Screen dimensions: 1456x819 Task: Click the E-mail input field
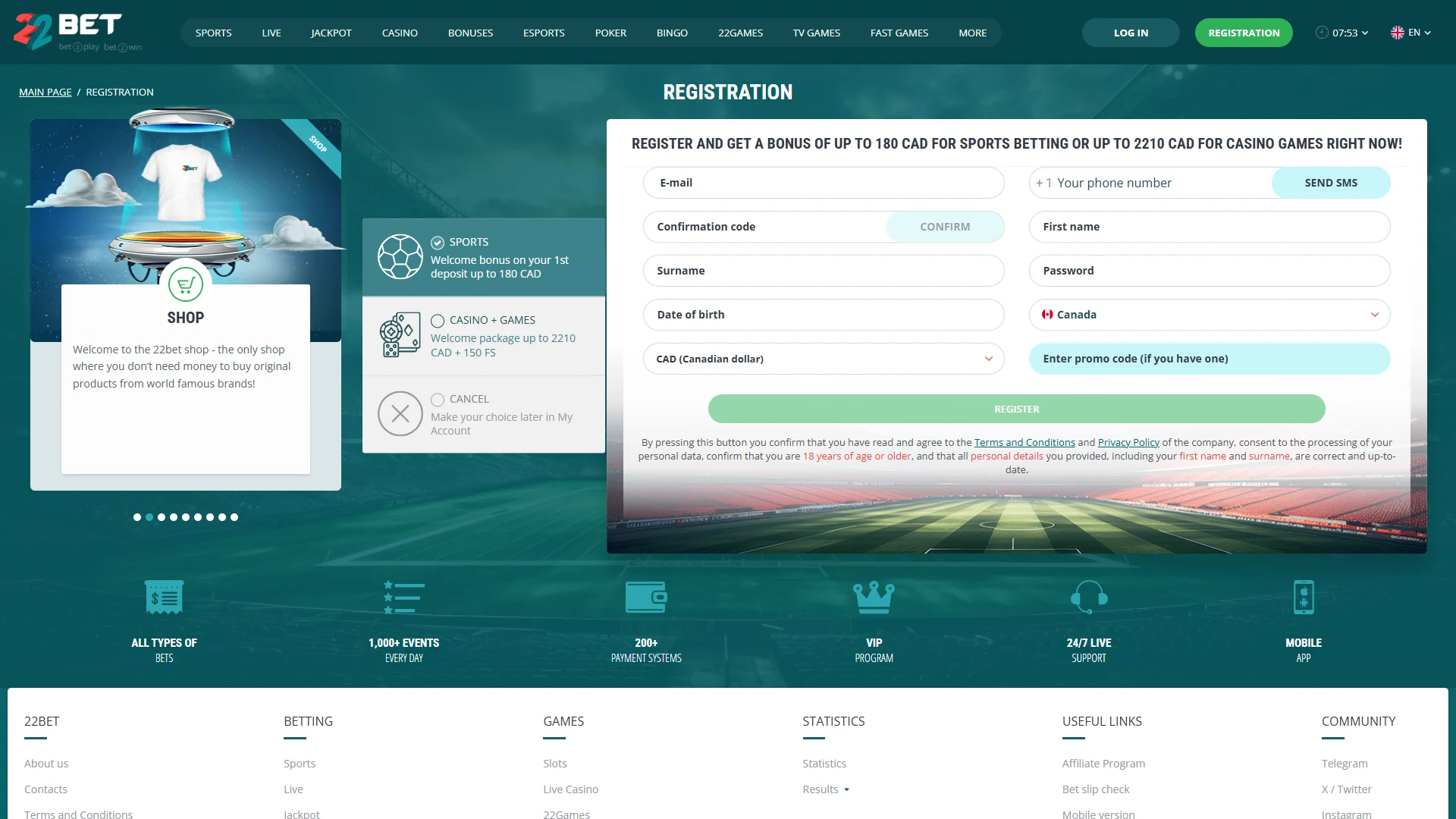point(824,183)
